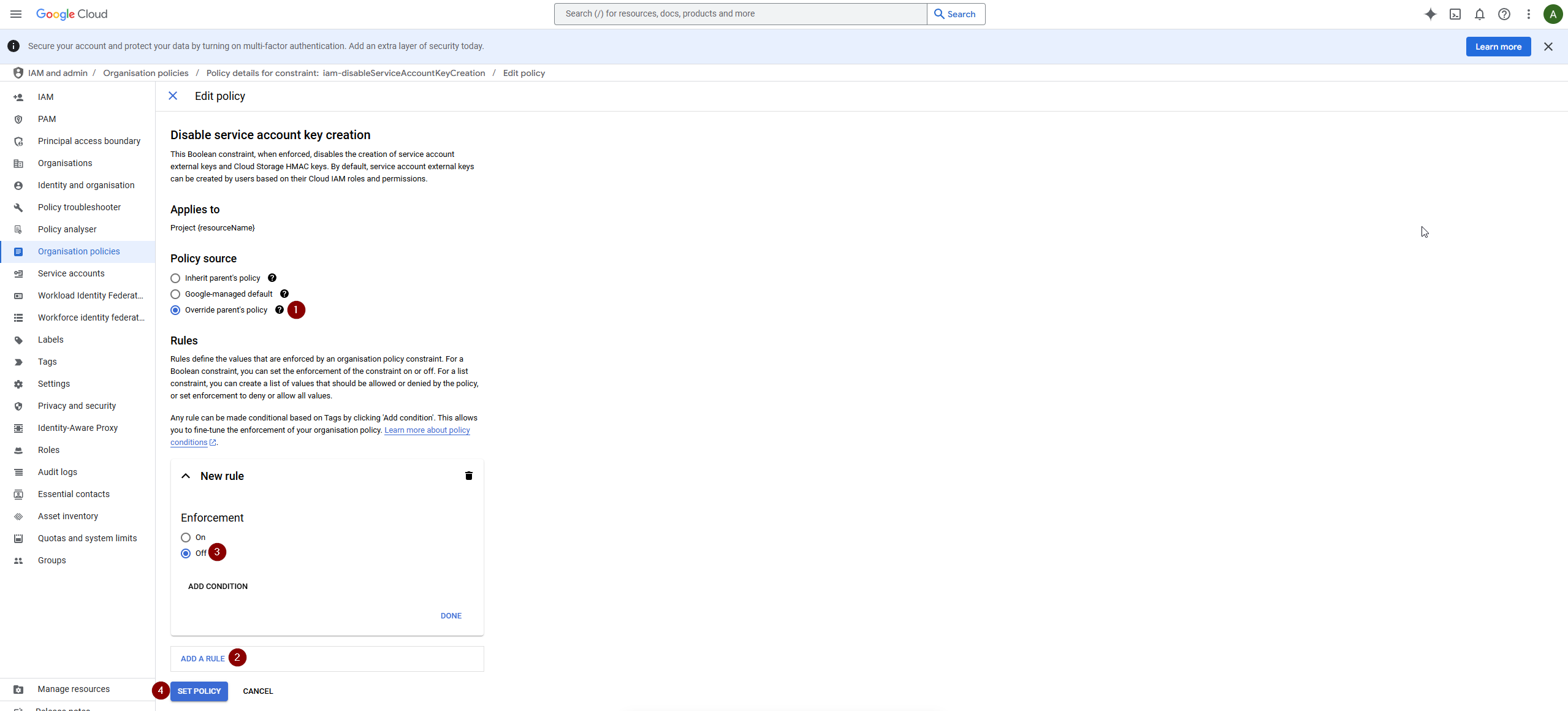
Task: Activate Cloud Shell terminal icon
Action: point(1455,14)
